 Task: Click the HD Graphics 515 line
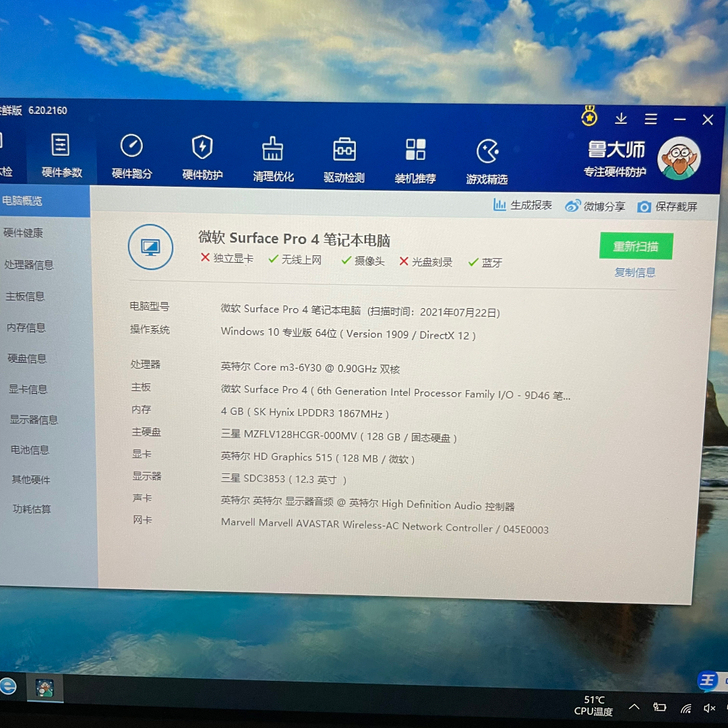pyautogui.click(x=318, y=458)
